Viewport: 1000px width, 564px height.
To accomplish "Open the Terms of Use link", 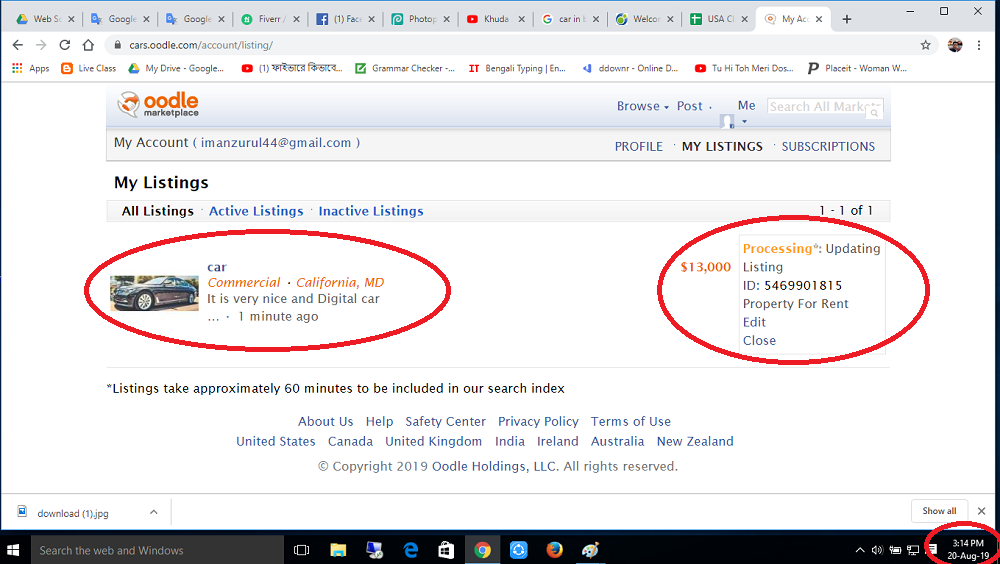I will pyautogui.click(x=630, y=422).
